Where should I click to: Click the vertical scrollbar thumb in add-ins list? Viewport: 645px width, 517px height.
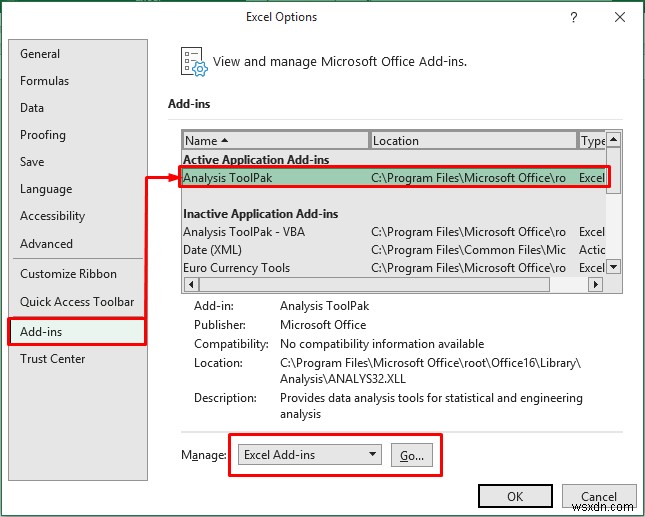pos(613,170)
